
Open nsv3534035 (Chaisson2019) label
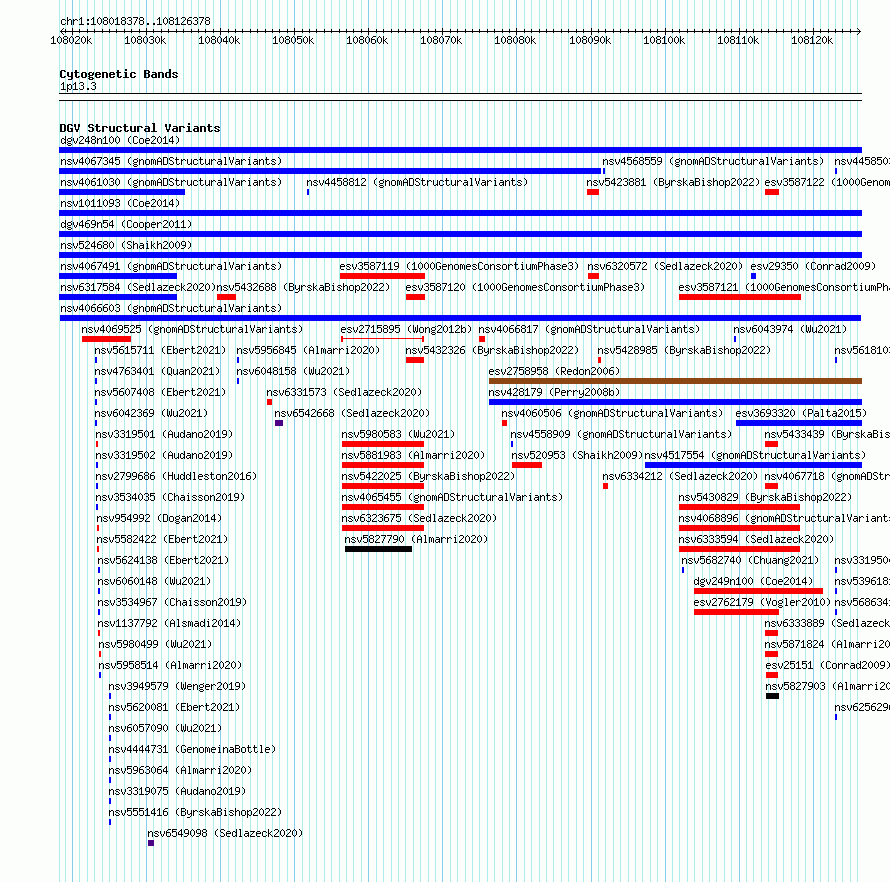click(x=170, y=497)
